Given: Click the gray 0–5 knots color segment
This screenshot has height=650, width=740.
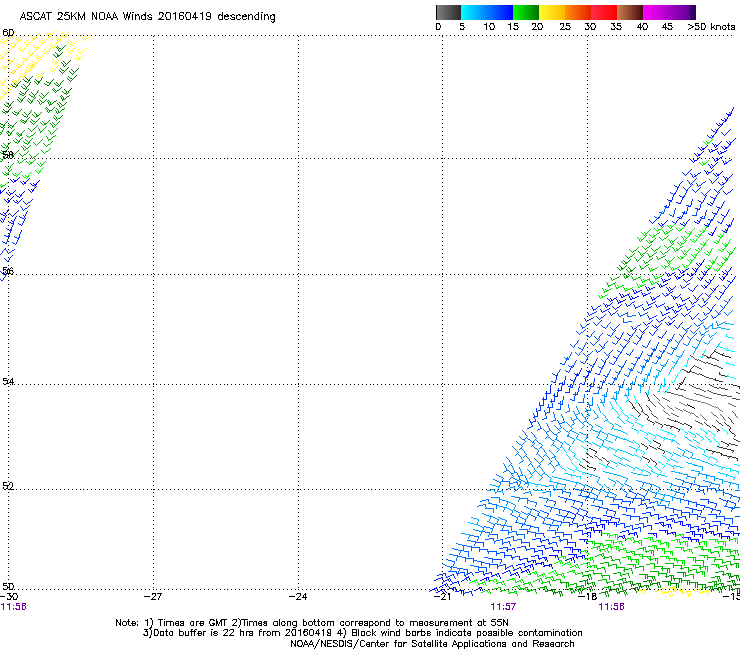Looking at the screenshot, I should [x=448, y=12].
